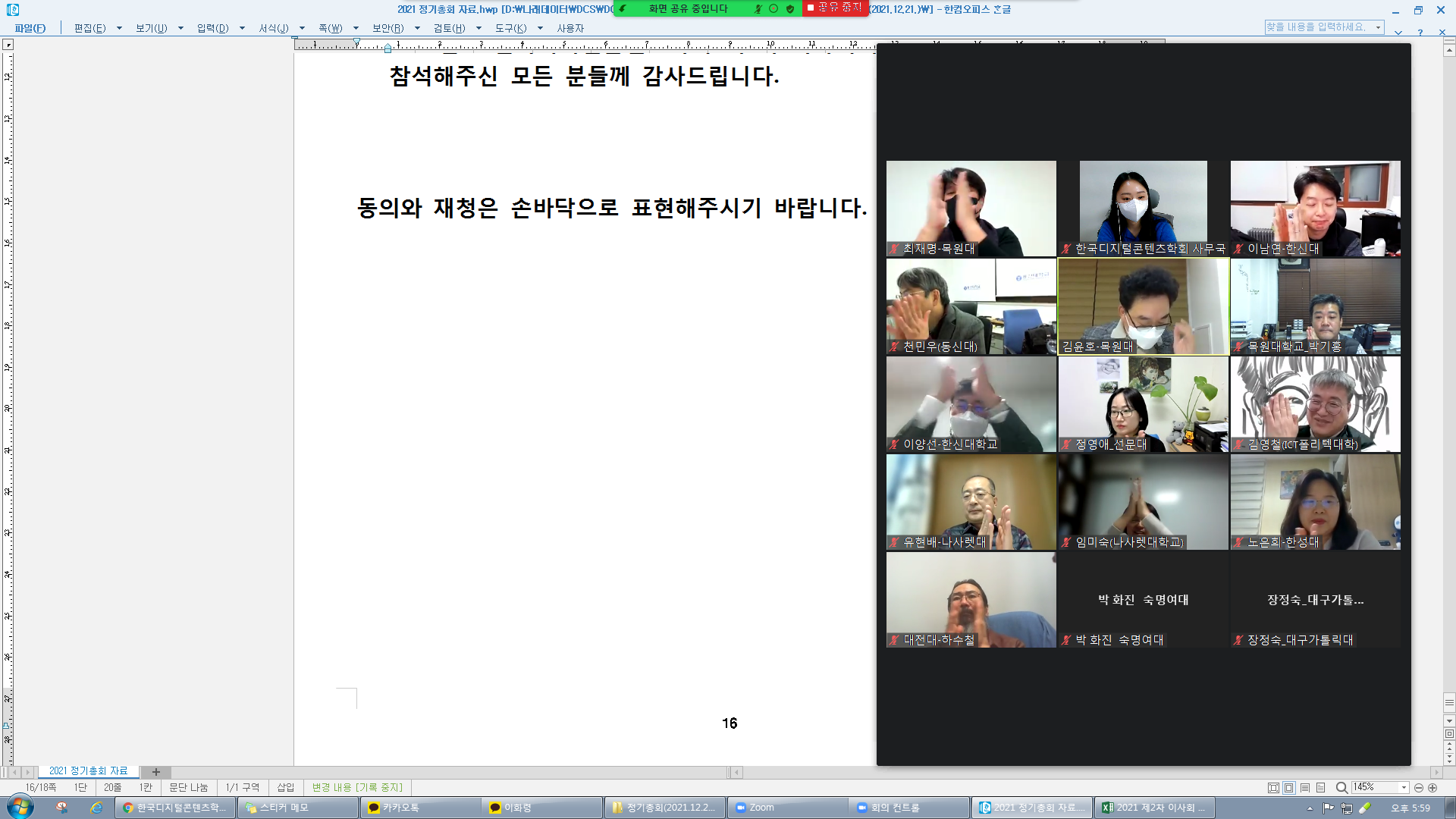Click the zoom out minus icon
The image size is (1456, 819).
pyautogui.click(x=1419, y=788)
